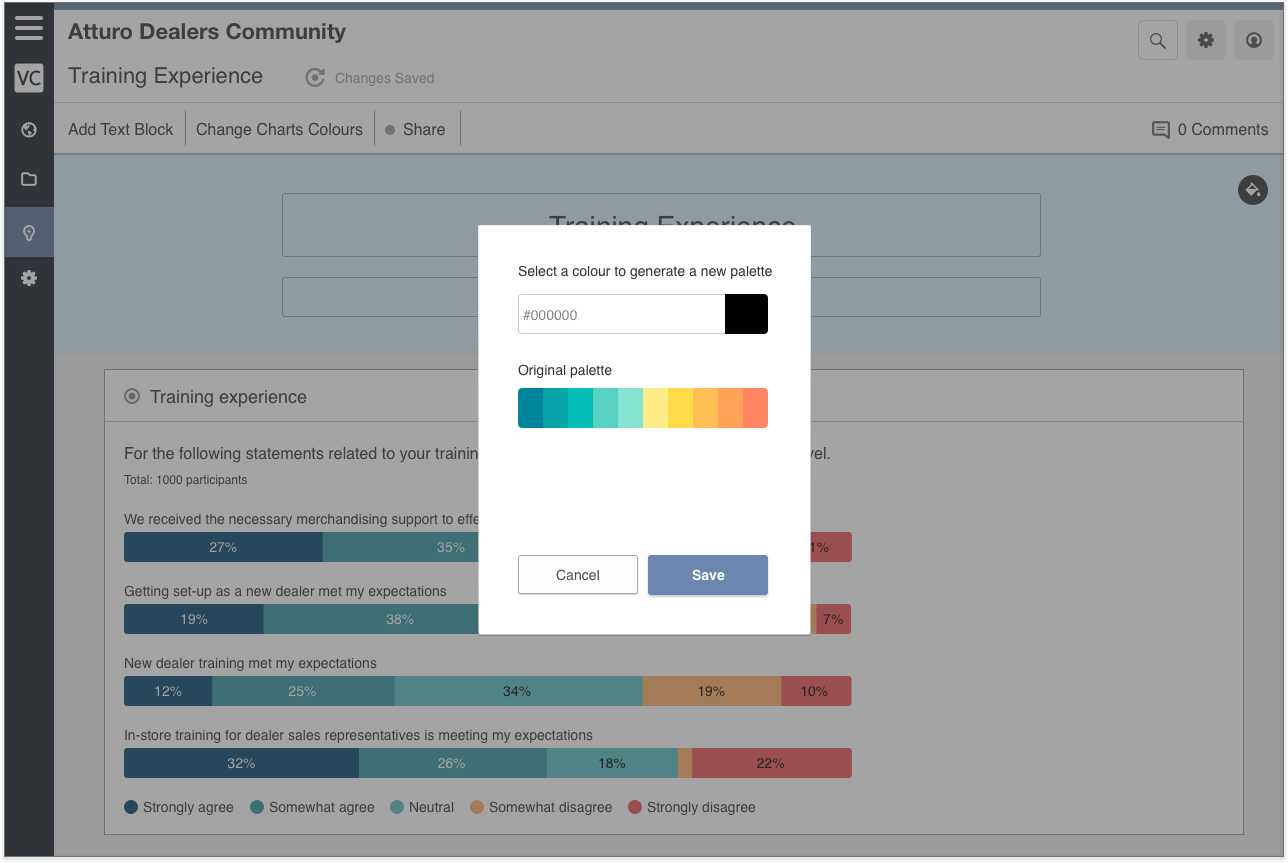
Task: Click the Cancel button
Action: 578,575
